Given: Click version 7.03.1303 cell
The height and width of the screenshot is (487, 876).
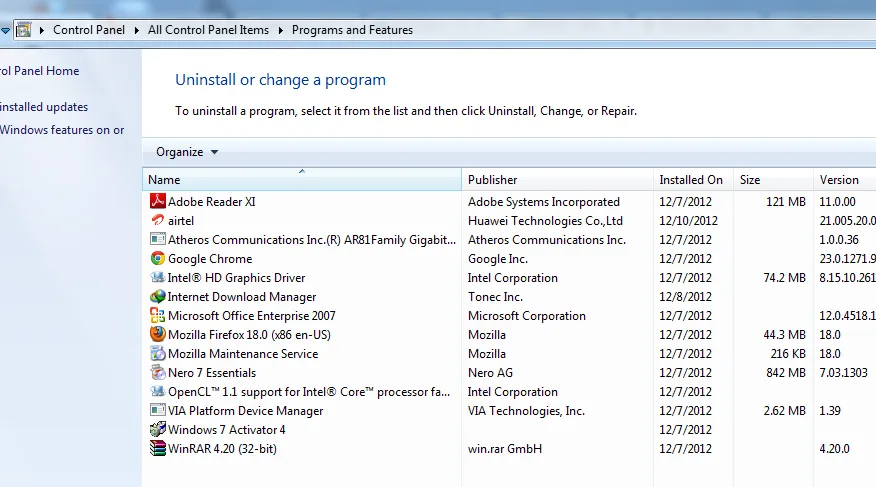Looking at the screenshot, I should tap(844, 373).
